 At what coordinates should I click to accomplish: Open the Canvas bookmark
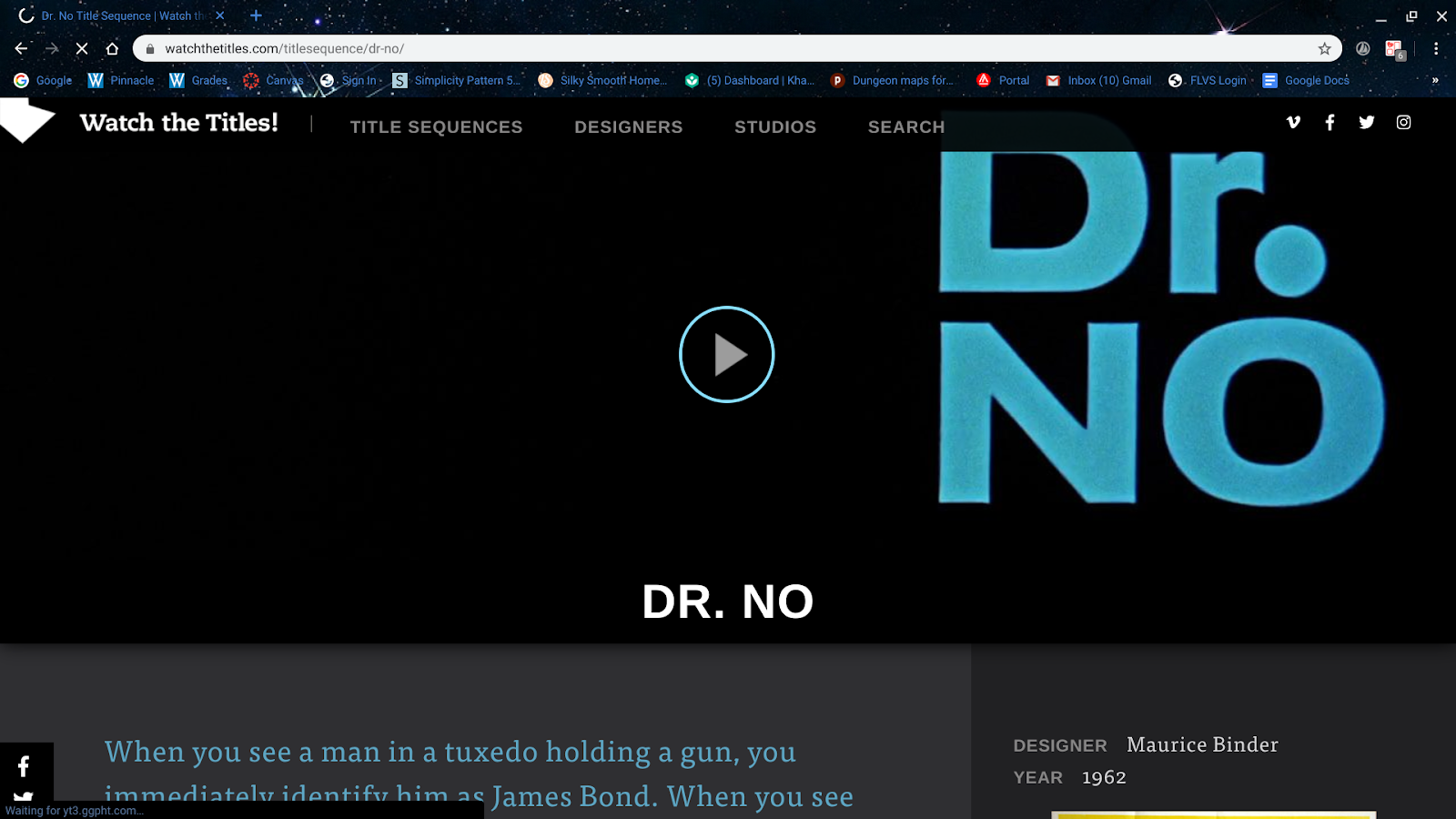click(x=273, y=80)
